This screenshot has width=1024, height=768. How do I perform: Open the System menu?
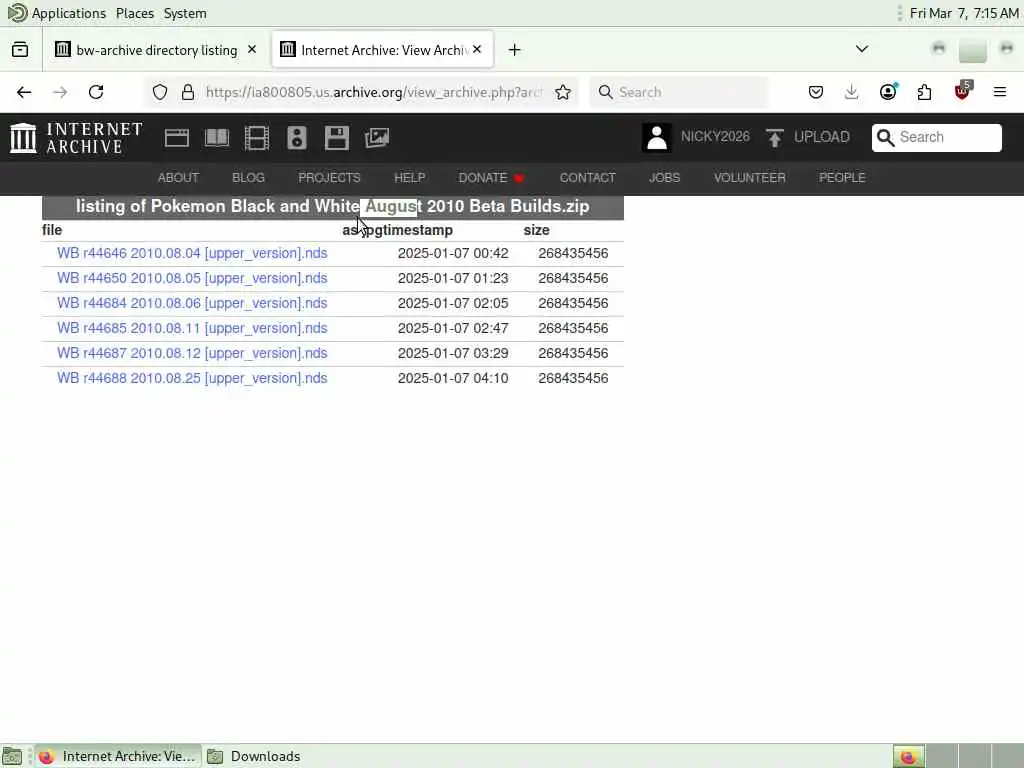tap(185, 13)
